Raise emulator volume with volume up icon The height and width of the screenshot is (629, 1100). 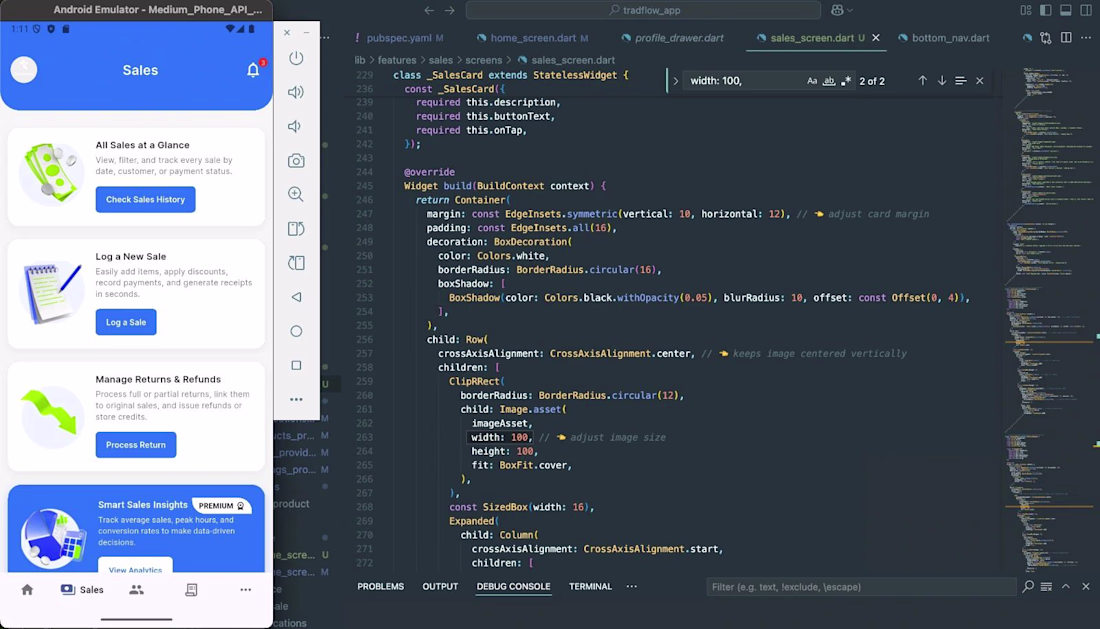pyautogui.click(x=296, y=92)
